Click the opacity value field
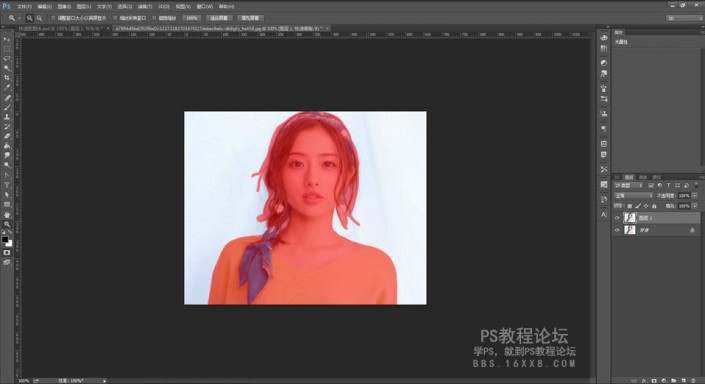Image resolution: width=705 pixels, height=384 pixels. pos(684,196)
